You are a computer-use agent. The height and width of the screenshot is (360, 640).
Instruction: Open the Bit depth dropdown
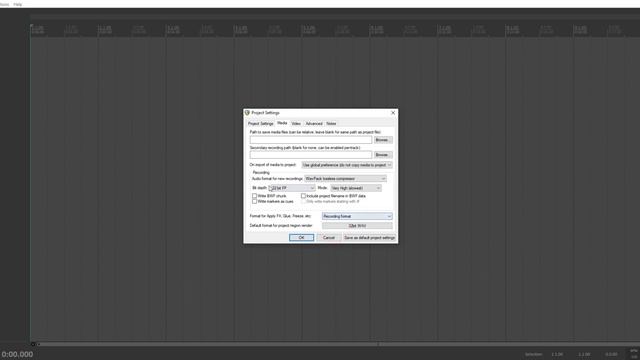coord(292,188)
